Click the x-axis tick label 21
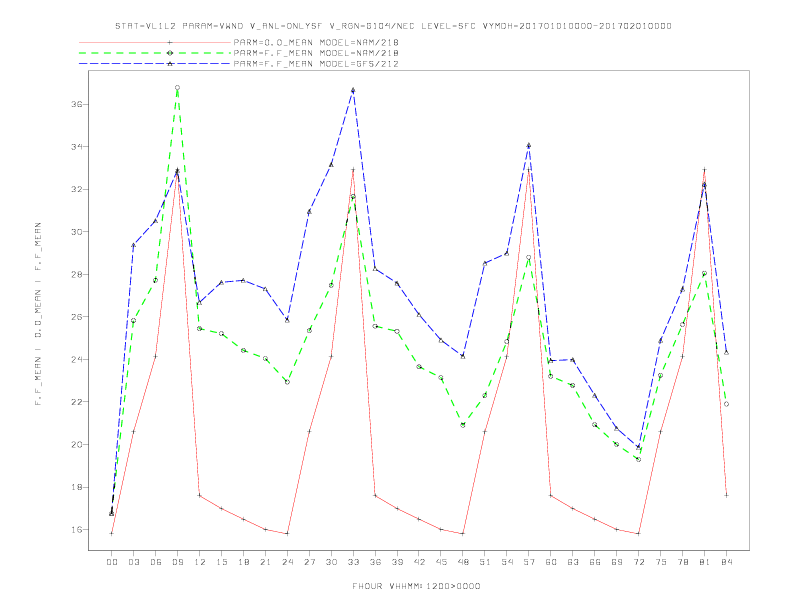The image size is (792, 612). [265, 562]
